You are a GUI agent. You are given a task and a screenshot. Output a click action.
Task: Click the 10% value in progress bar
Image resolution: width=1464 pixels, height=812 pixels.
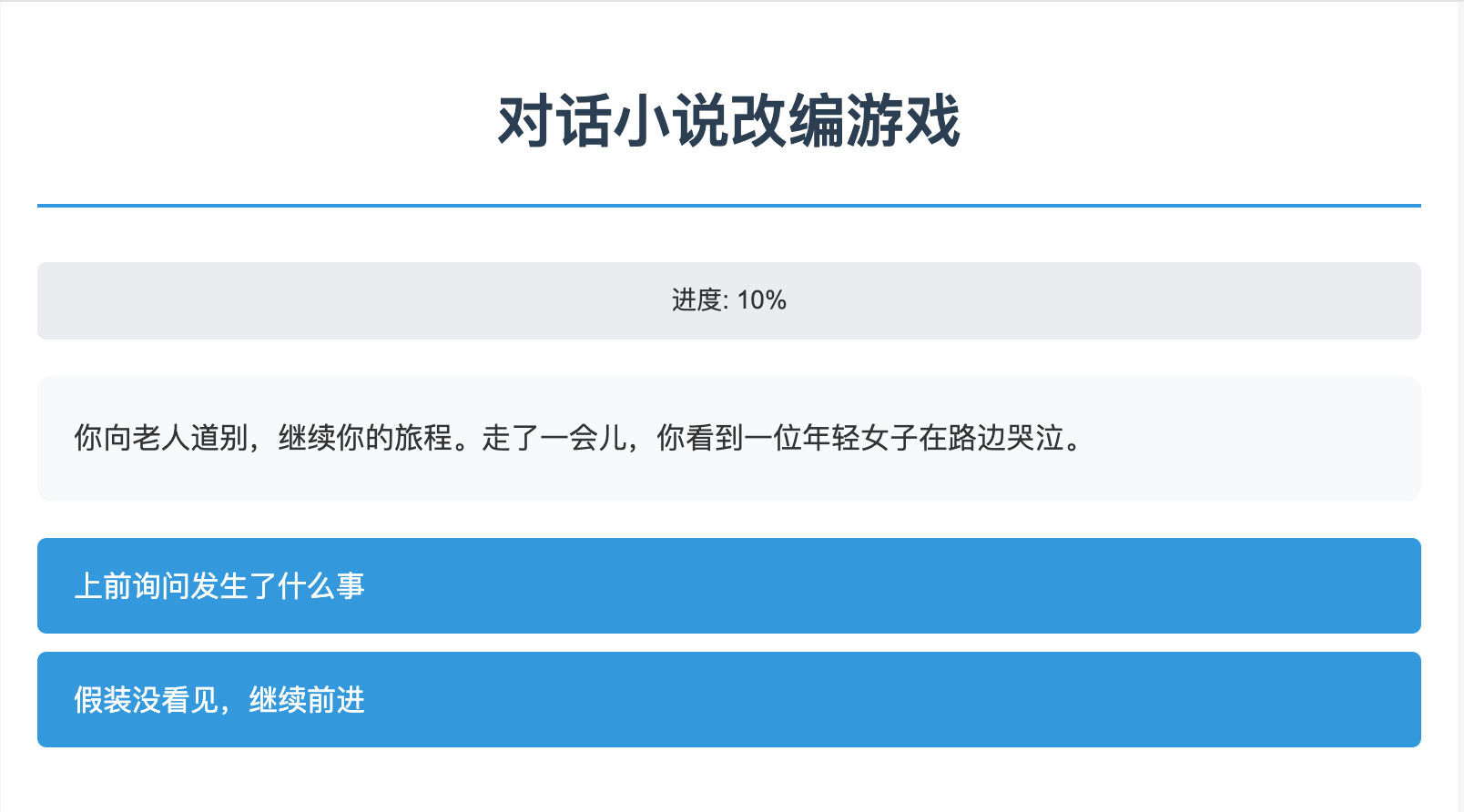pyautogui.click(x=762, y=300)
